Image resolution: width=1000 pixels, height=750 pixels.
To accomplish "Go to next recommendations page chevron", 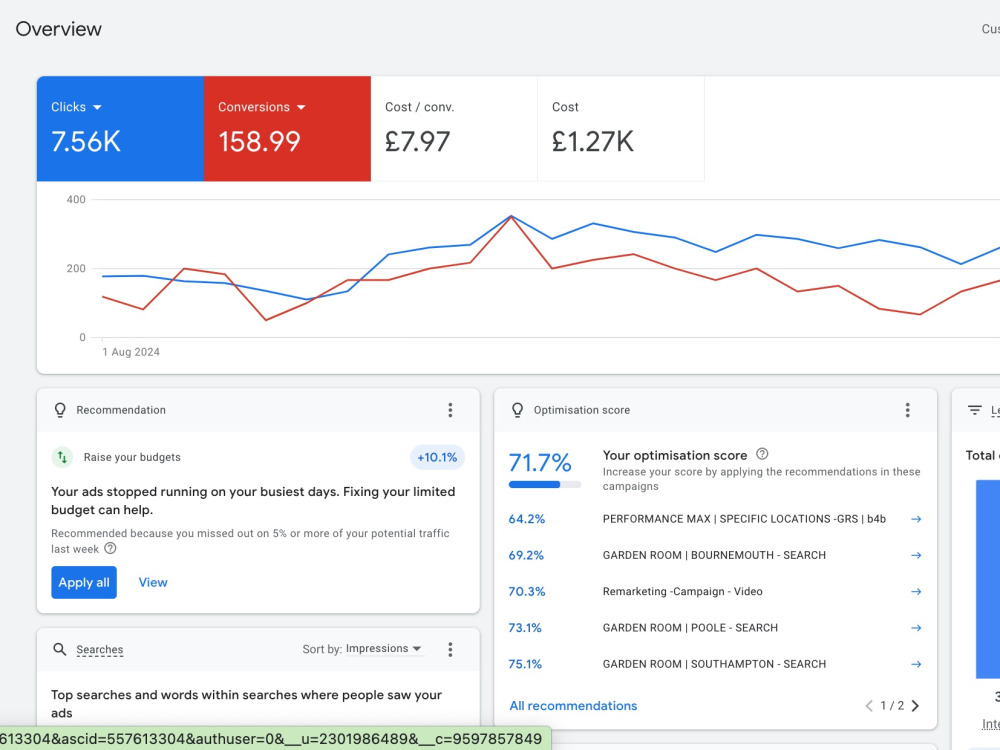I will [x=916, y=706].
